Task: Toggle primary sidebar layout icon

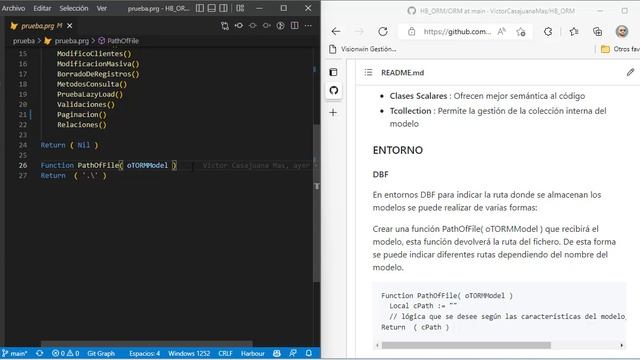Action: click(200, 8)
